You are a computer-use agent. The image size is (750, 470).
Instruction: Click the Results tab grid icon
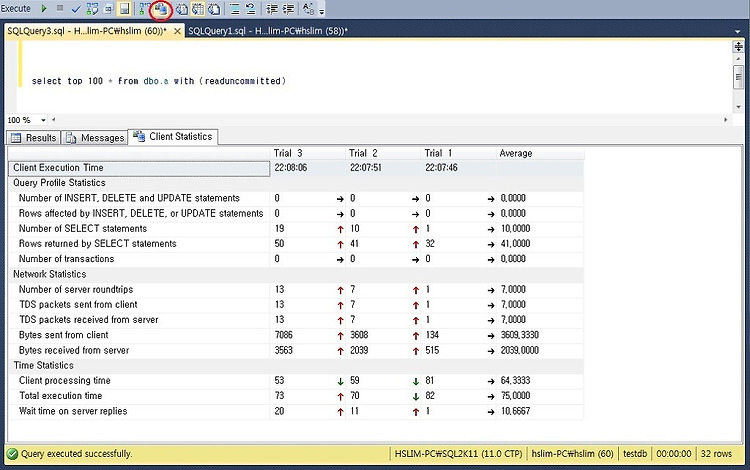click(16, 138)
